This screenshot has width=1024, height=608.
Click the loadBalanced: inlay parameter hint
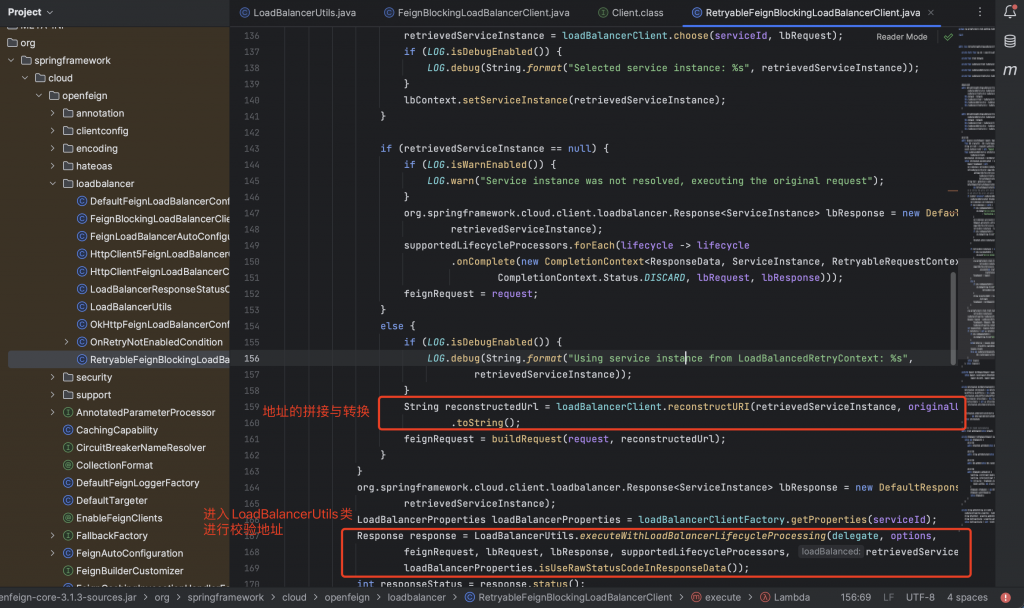click(x=830, y=552)
